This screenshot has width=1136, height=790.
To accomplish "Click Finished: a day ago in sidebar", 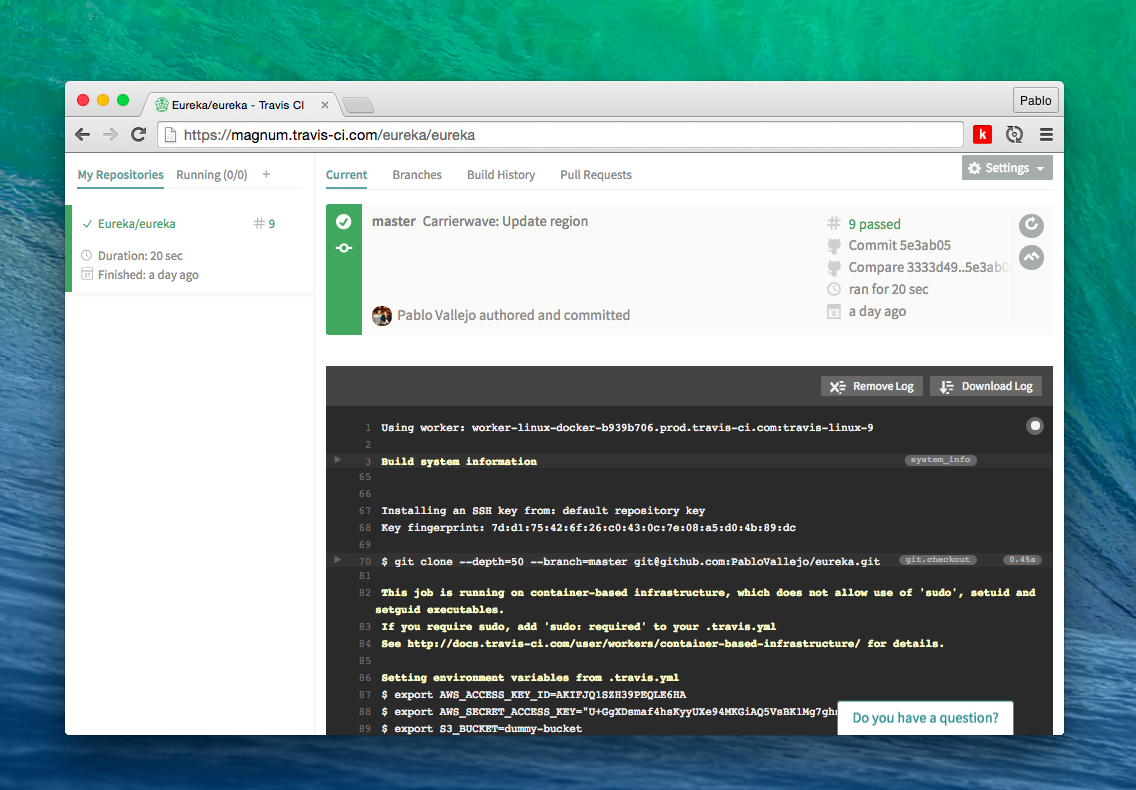I will click(x=148, y=275).
